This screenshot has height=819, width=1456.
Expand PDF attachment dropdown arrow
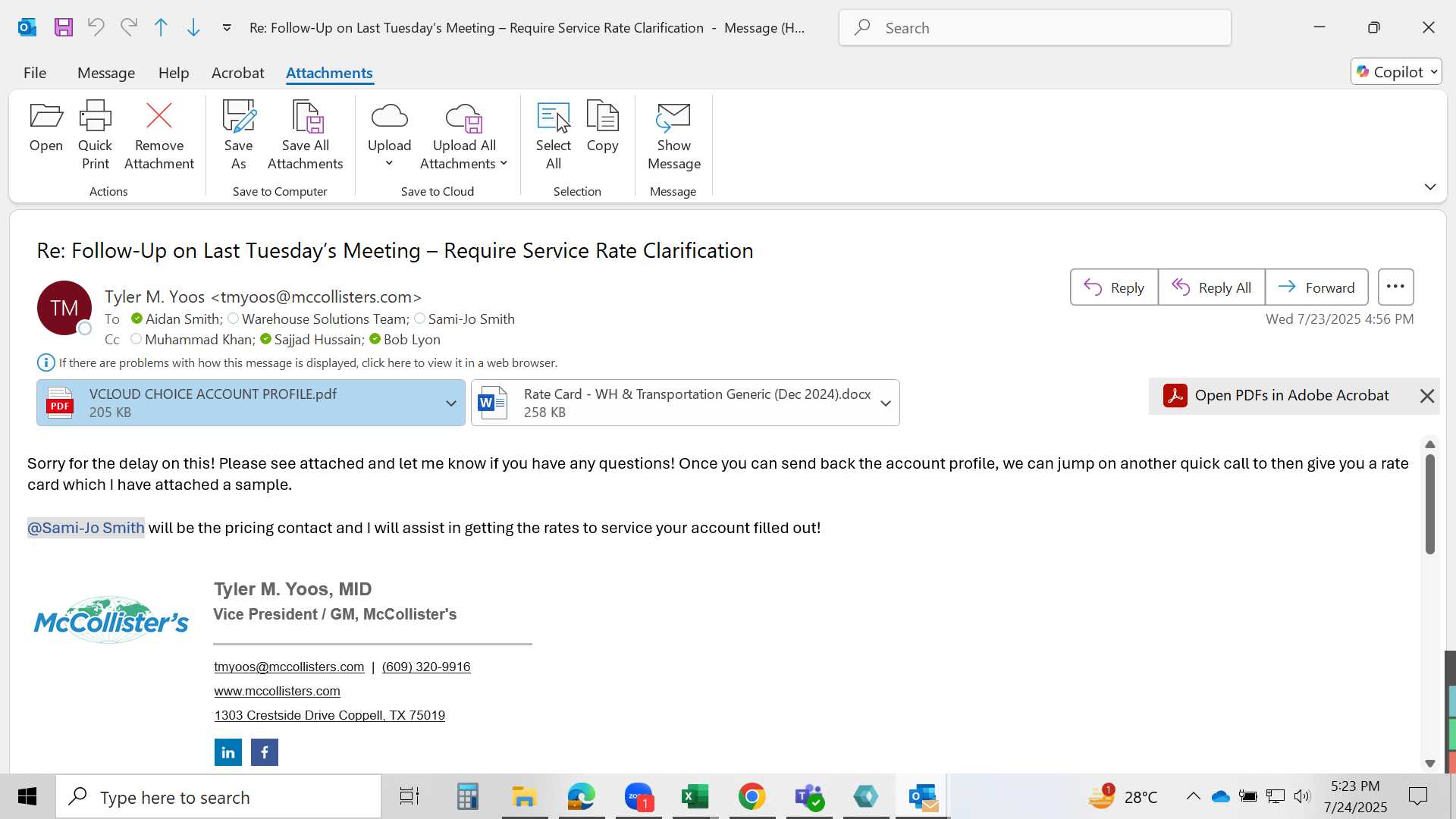pyautogui.click(x=451, y=403)
